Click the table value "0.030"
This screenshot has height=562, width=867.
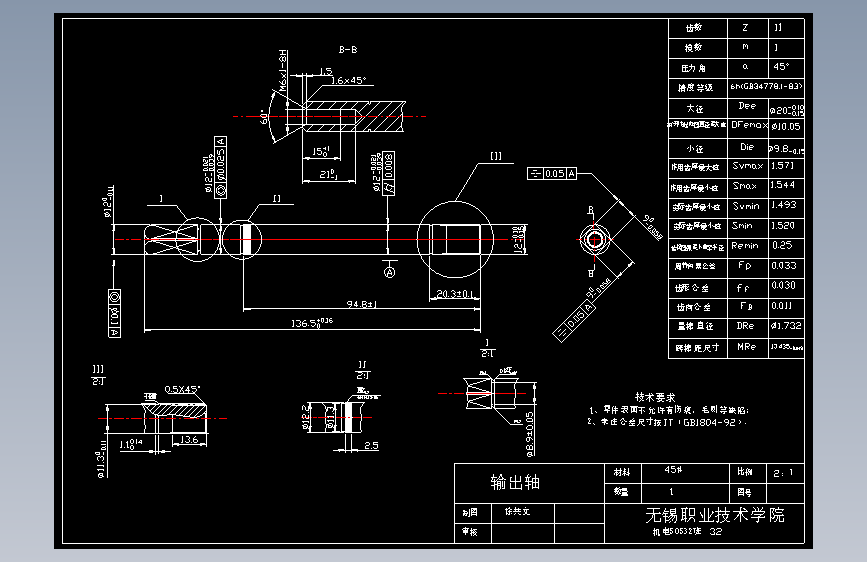click(x=784, y=285)
